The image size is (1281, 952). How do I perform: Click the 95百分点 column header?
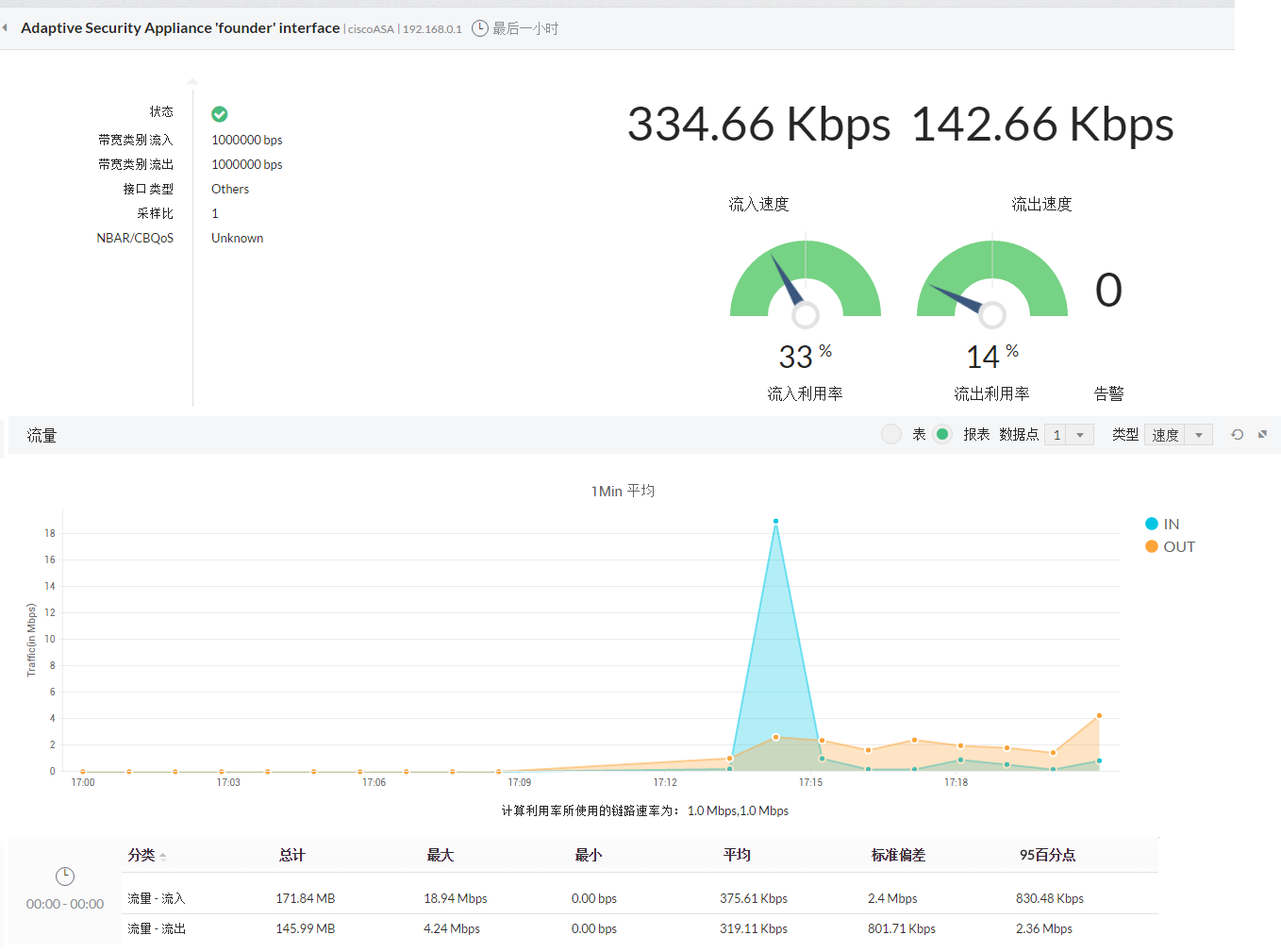tap(1047, 855)
